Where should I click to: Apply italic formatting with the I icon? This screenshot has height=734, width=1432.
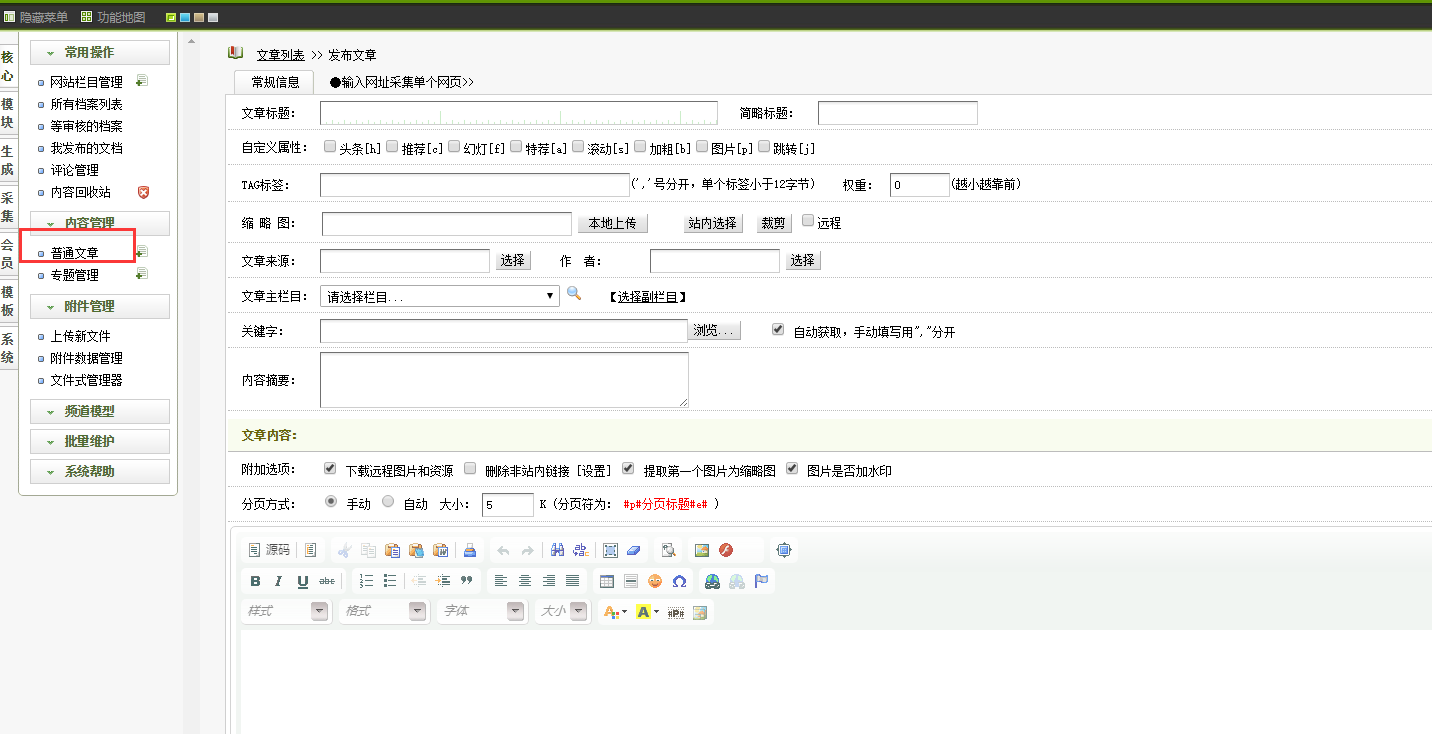pos(278,581)
